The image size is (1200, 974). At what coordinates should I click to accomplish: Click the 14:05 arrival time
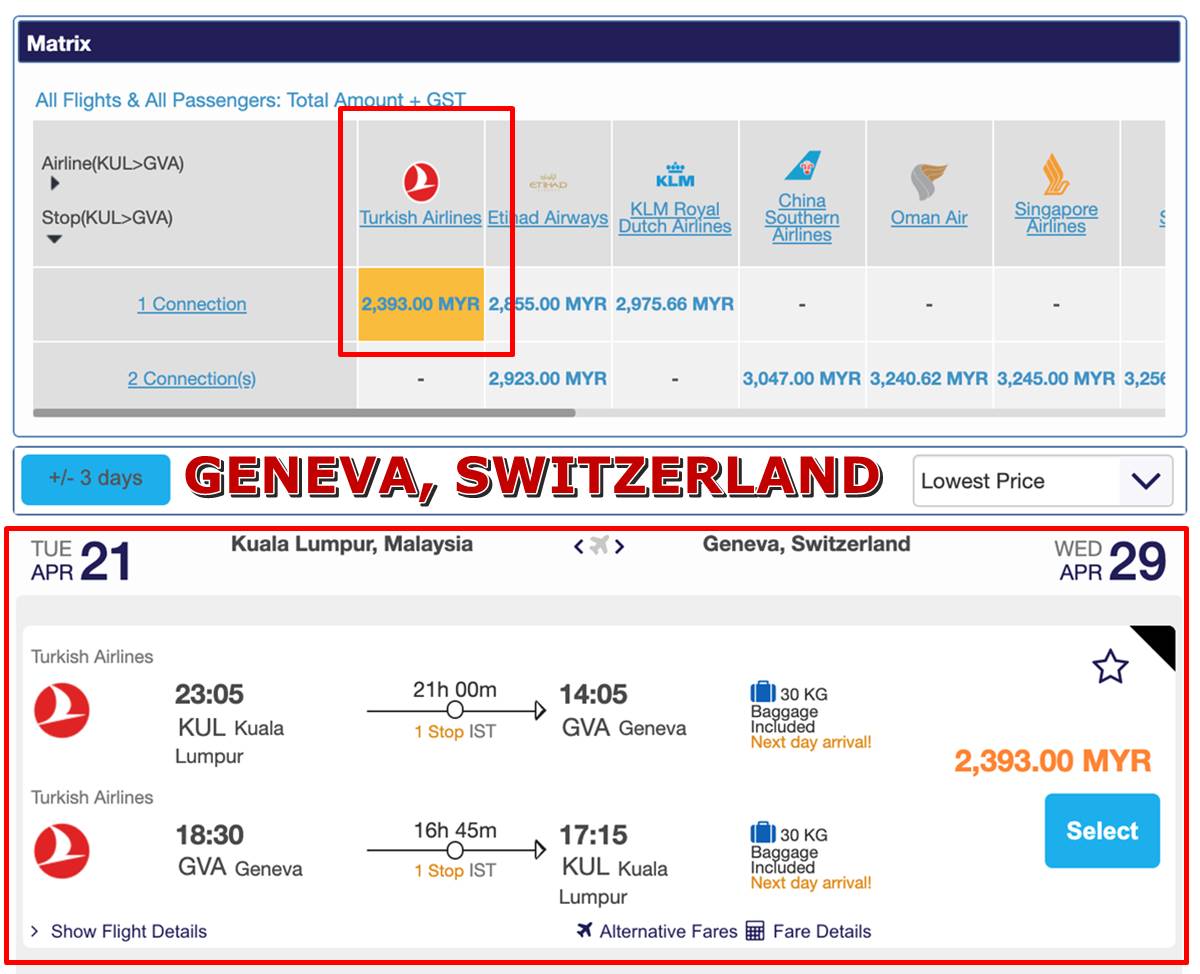(x=593, y=694)
